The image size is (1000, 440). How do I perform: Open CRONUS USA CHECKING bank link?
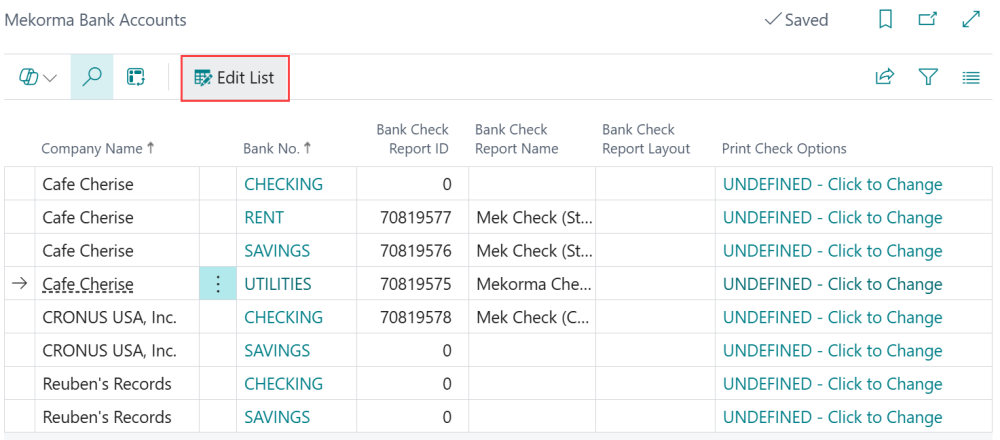tap(284, 317)
